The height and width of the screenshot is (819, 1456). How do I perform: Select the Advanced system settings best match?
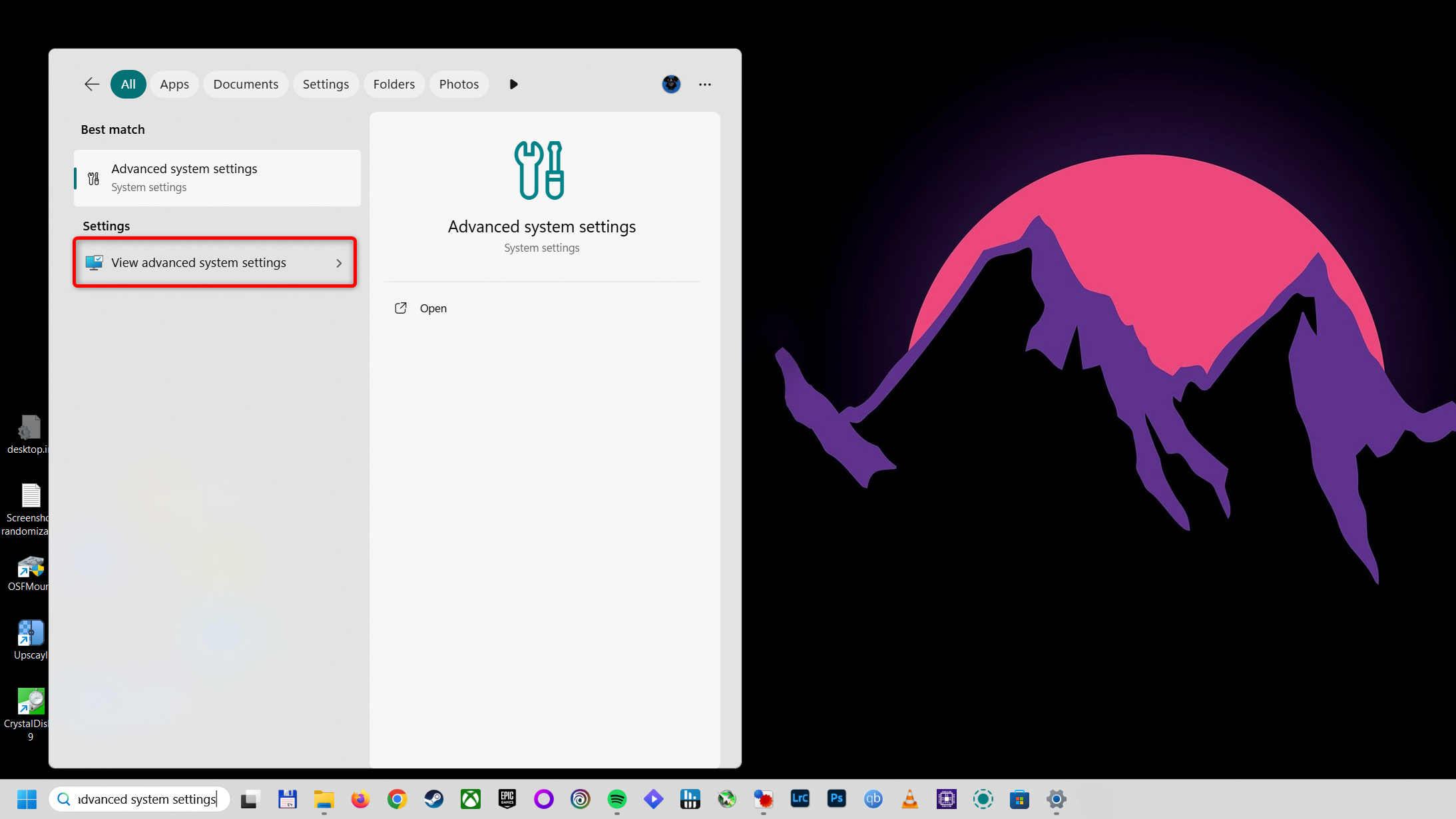pyautogui.click(x=217, y=178)
